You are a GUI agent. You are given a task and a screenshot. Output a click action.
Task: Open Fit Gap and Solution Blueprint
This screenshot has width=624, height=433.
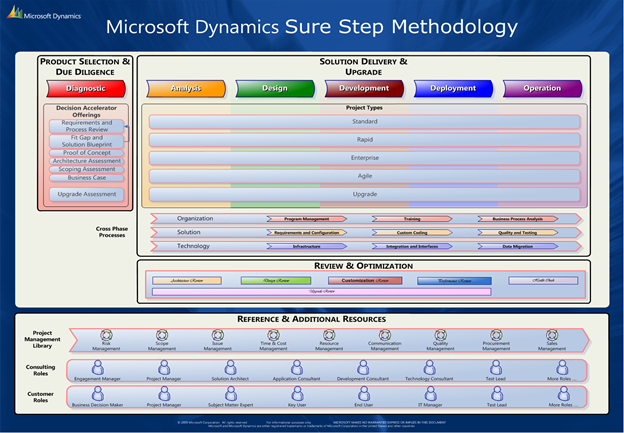(87, 141)
